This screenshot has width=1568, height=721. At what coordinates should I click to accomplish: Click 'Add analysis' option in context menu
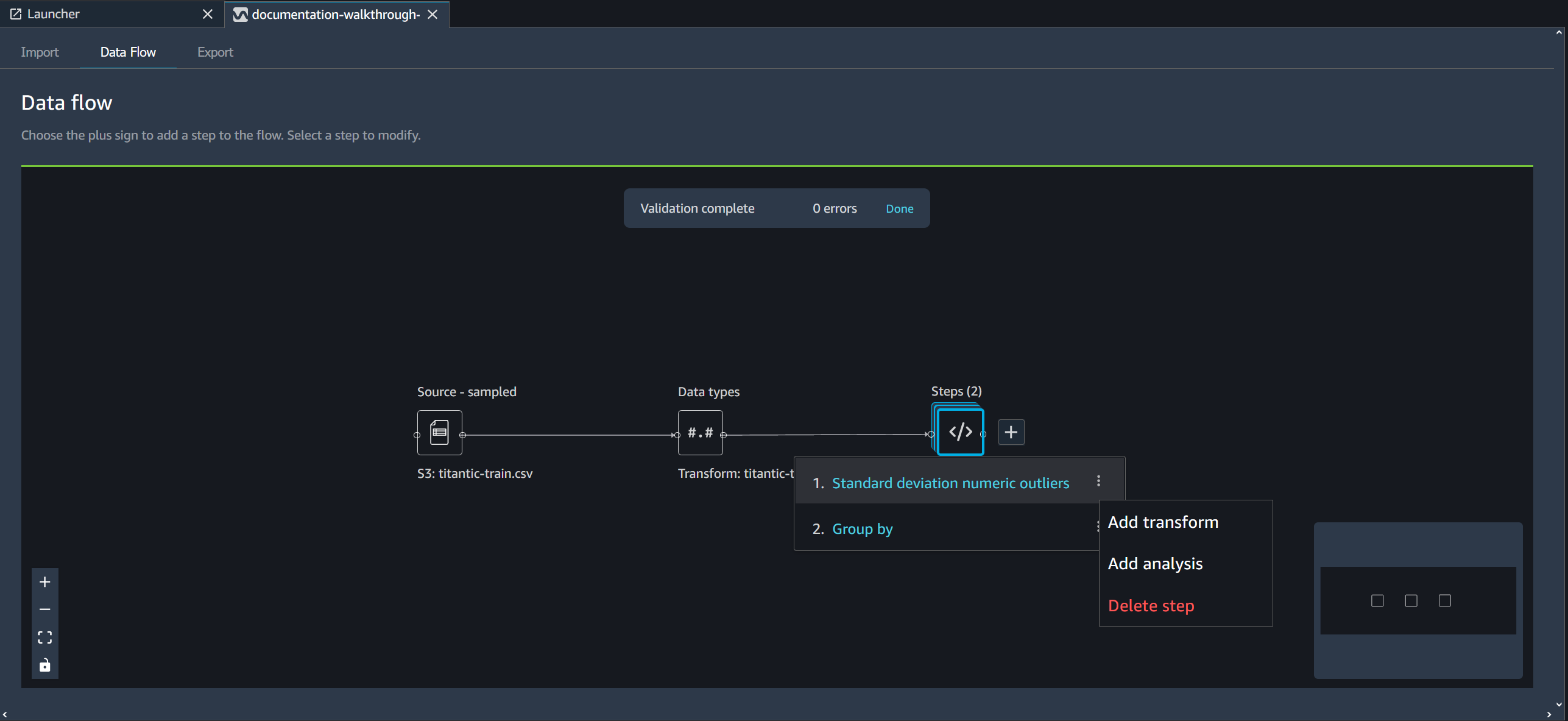pyautogui.click(x=1155, y=563)
